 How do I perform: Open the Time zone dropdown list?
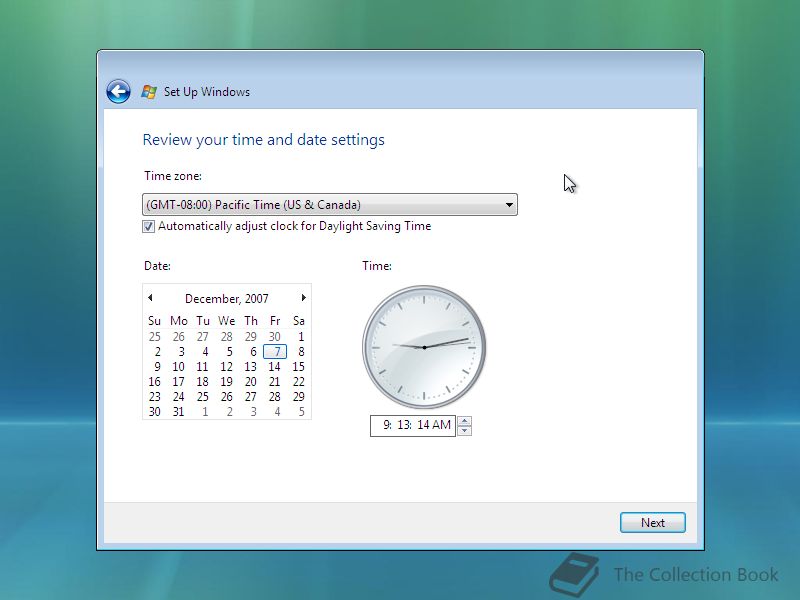pyautogui.click(x=330, y=205)
